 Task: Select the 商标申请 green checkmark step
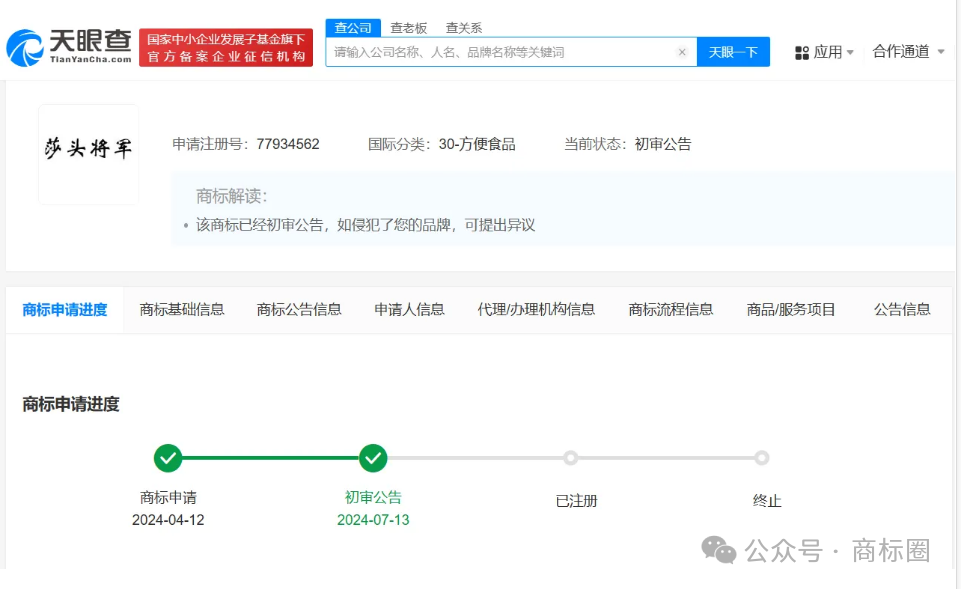click(x=168, y=458)
